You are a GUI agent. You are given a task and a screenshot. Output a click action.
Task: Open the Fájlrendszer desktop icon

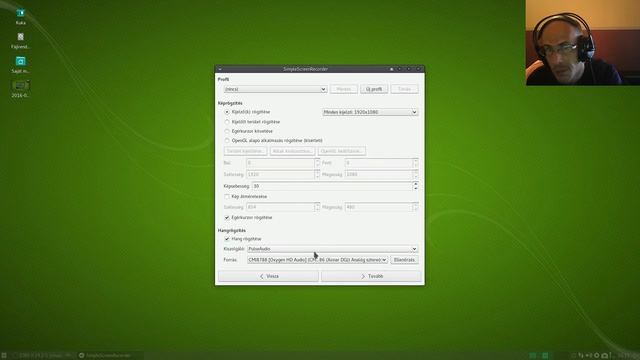point(20,40)
